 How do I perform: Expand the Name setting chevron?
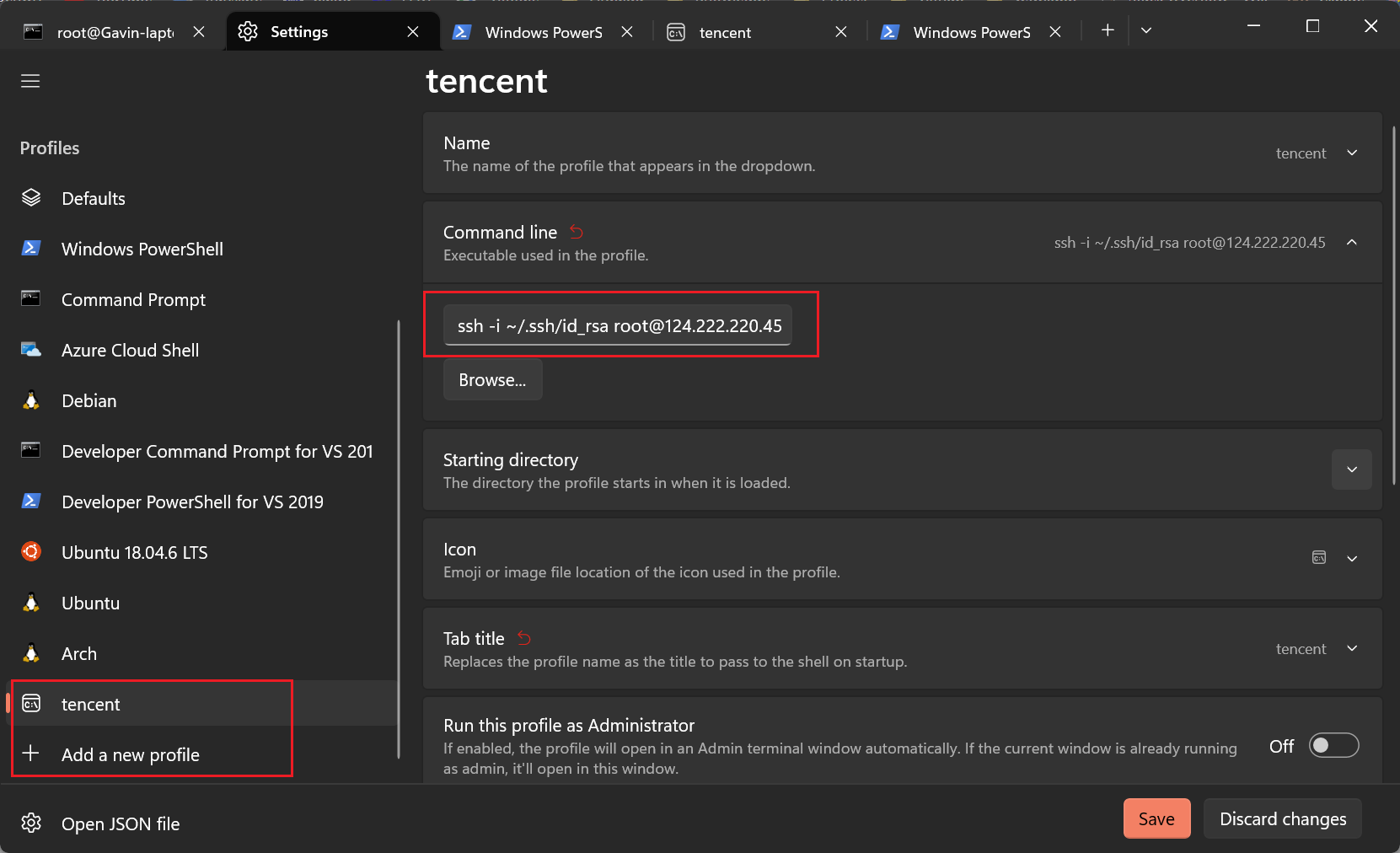[1352, 153]
